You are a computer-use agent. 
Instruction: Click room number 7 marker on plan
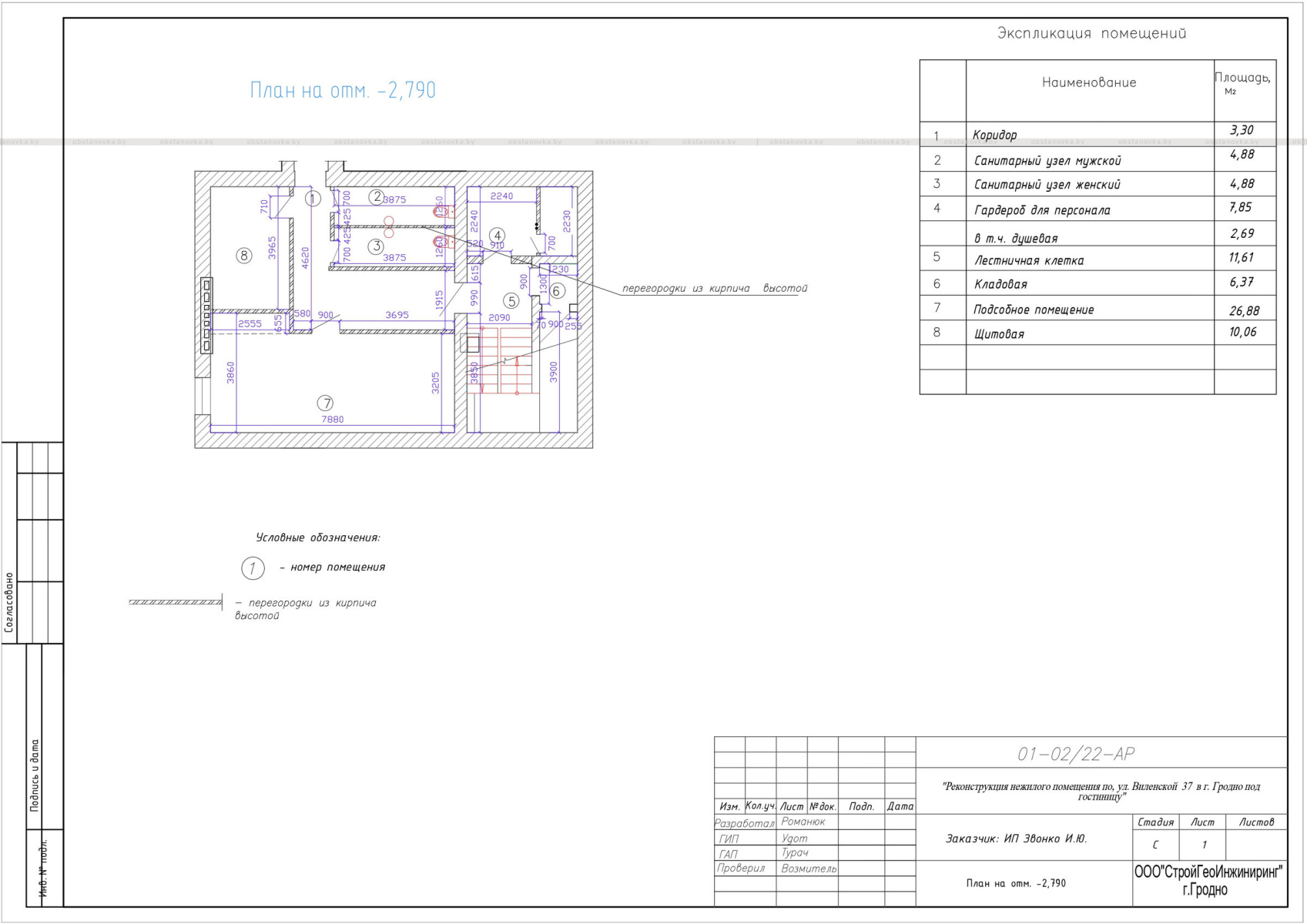[326, 403]
